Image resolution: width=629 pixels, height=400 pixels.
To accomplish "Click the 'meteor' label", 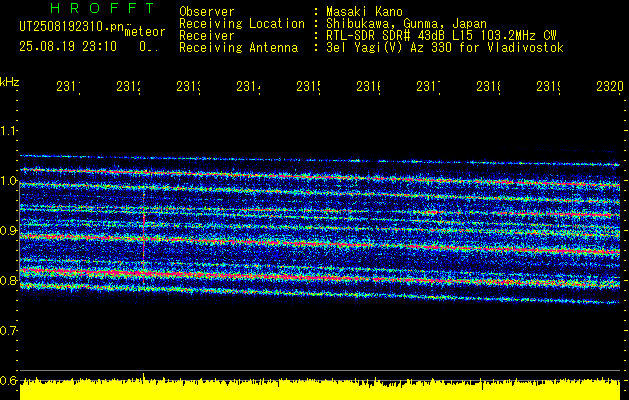I will [145, 32].
